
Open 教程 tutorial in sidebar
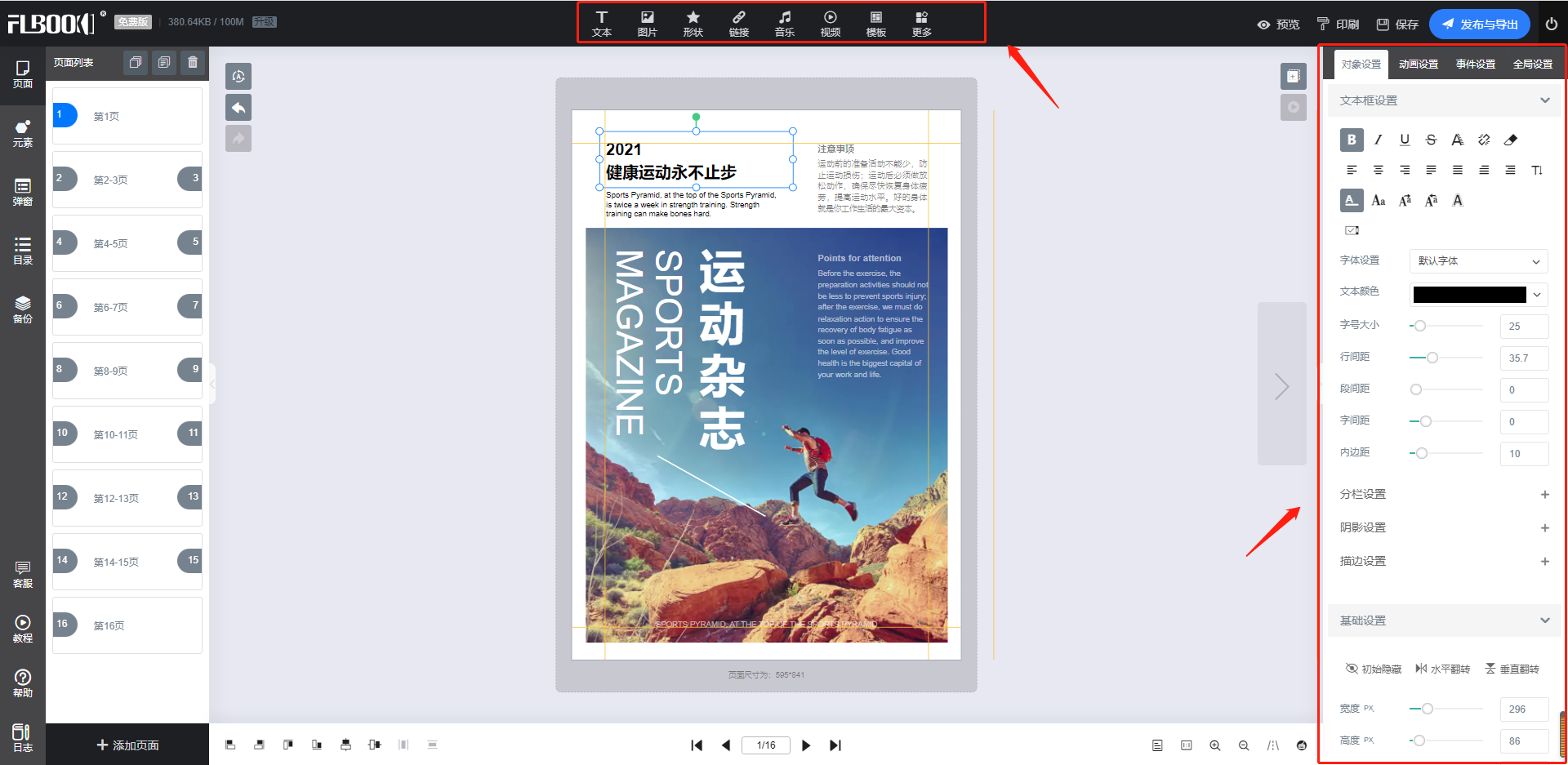(x=23, y=629)
